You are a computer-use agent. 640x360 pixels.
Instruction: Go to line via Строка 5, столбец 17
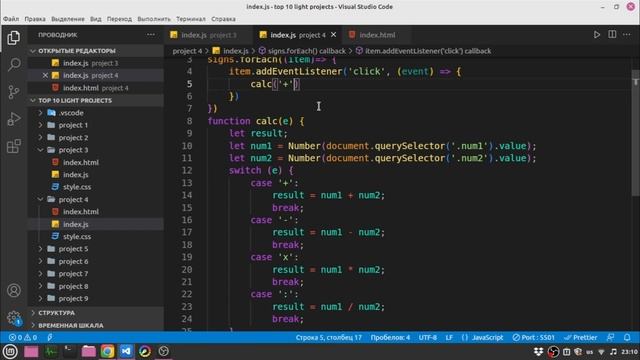pyautogui.click(x=329, y=338)
